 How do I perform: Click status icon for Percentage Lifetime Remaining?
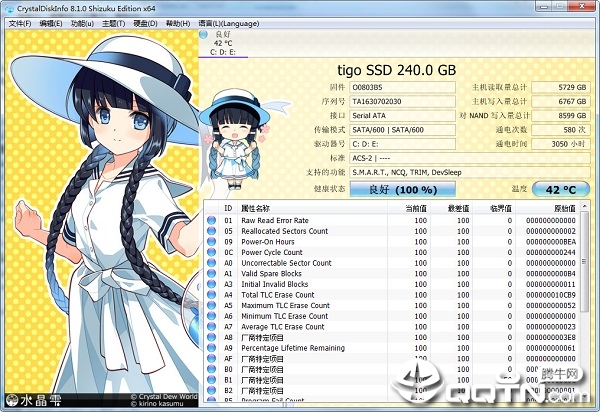pos(211,348)
